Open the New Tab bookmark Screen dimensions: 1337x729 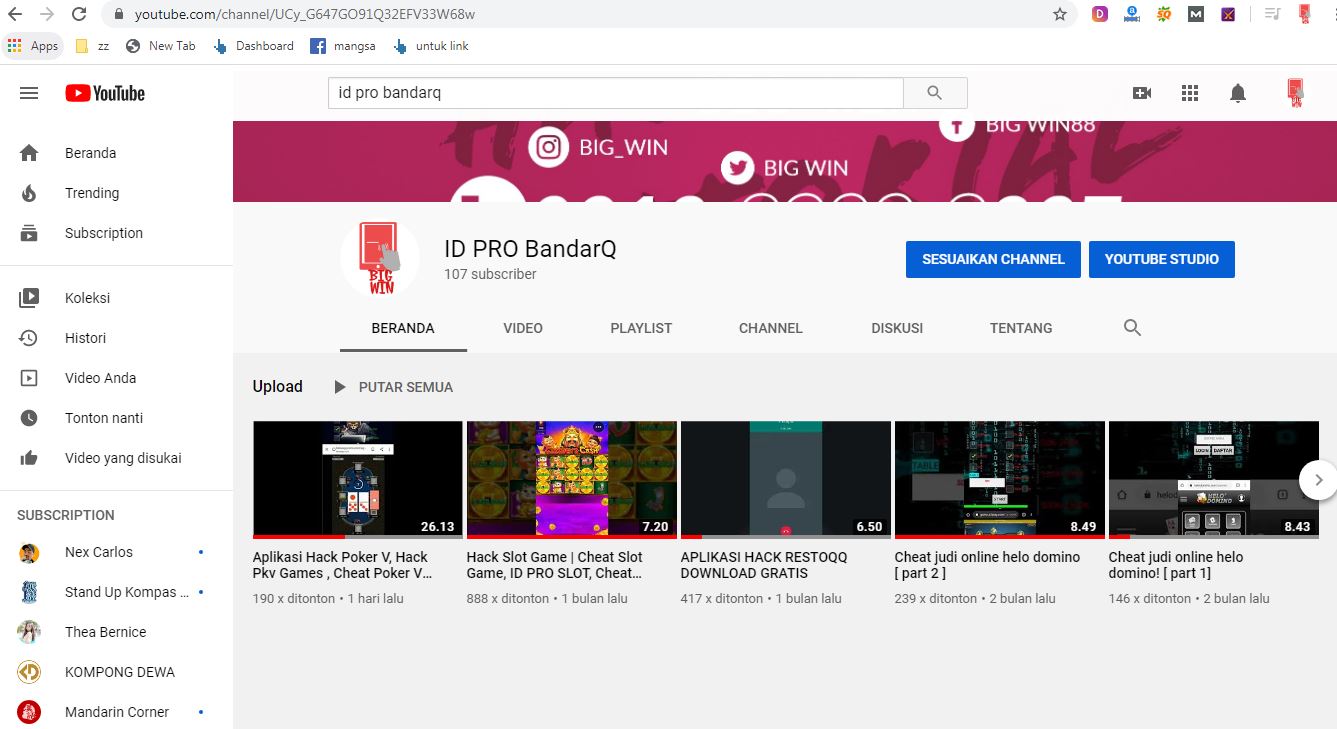161,46
